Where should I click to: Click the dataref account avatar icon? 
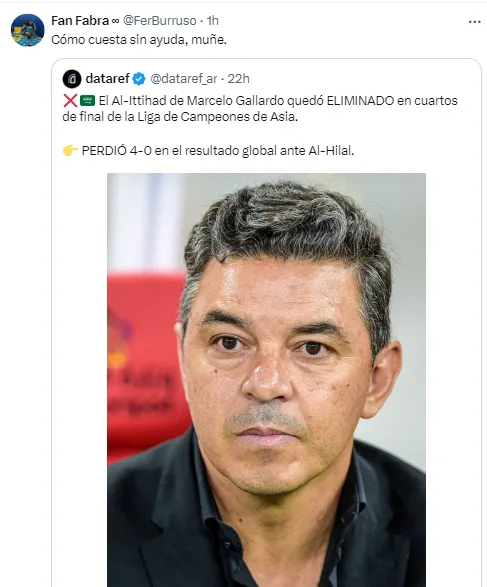(x=72, y=79)
